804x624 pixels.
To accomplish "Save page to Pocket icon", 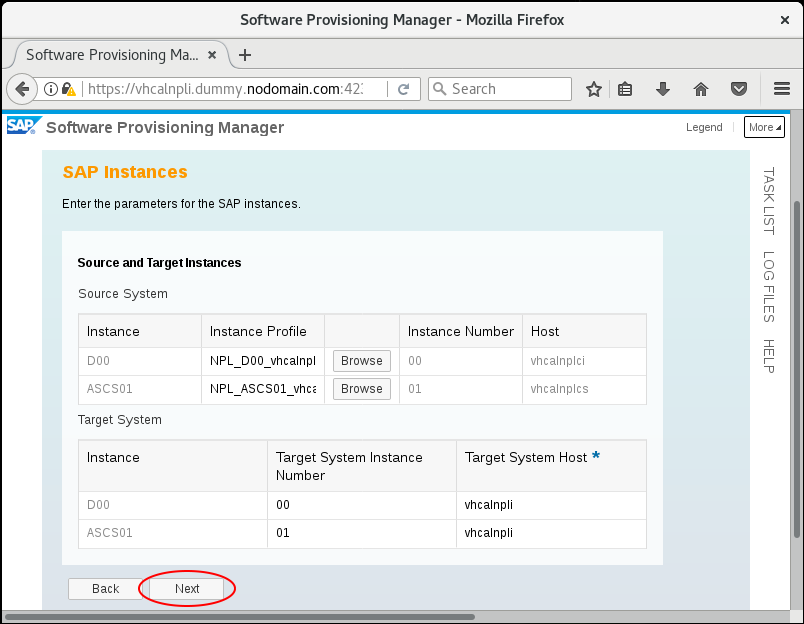I will tap(738, 89).
